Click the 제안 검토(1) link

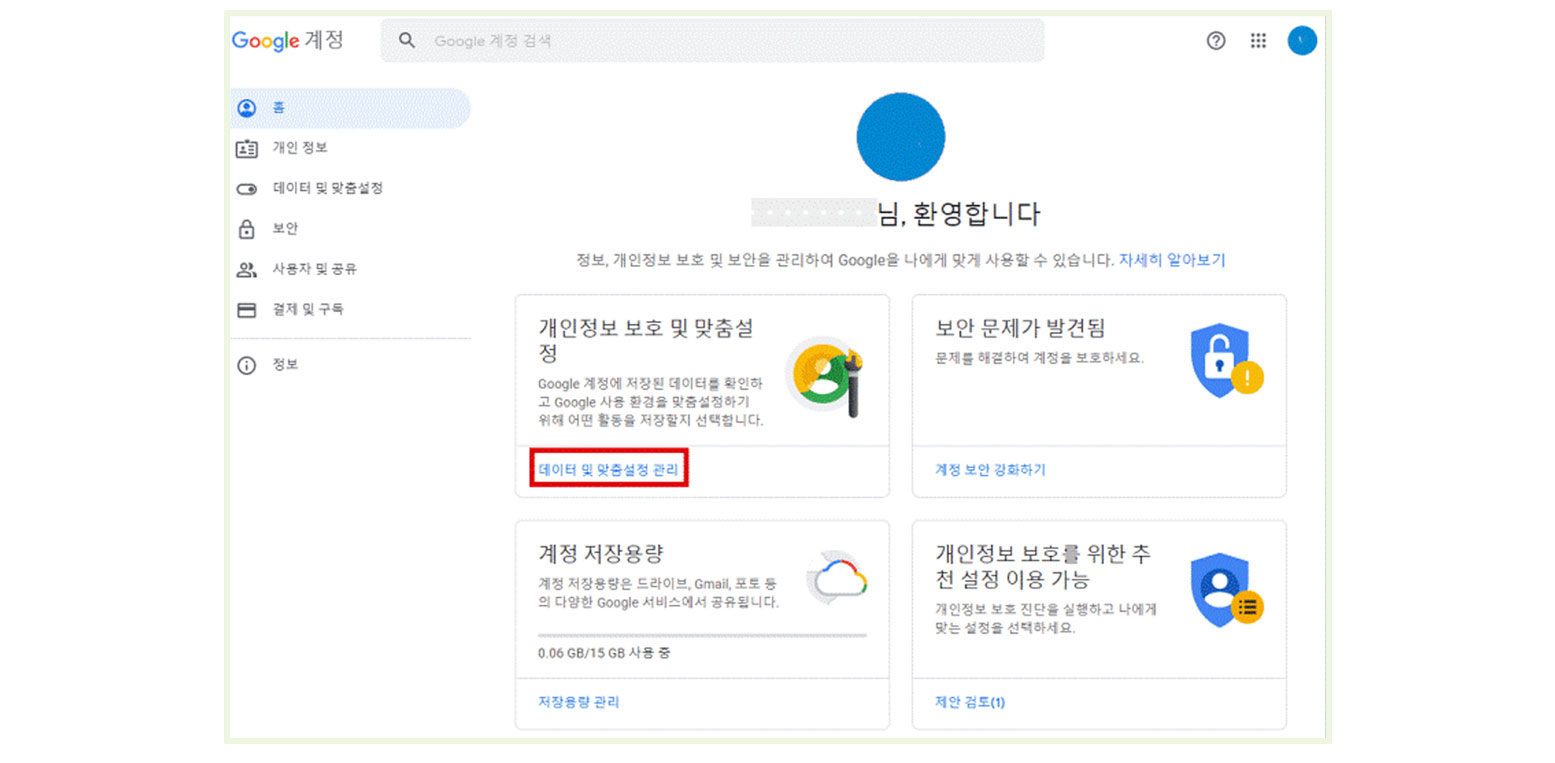(x=970, y=702)
